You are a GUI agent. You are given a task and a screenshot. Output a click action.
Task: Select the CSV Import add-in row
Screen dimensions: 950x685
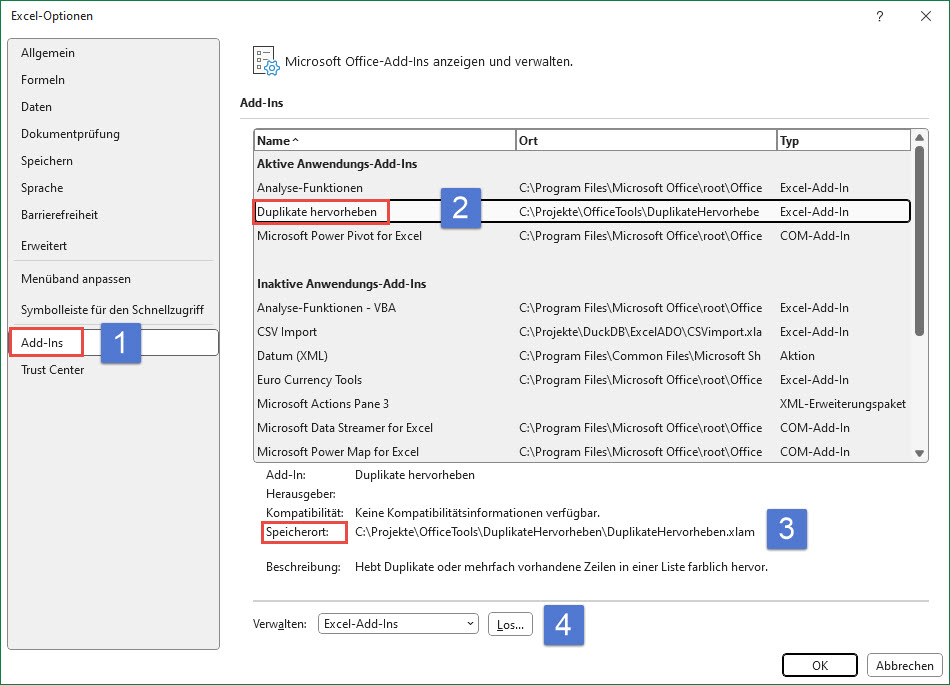(582, 332)
